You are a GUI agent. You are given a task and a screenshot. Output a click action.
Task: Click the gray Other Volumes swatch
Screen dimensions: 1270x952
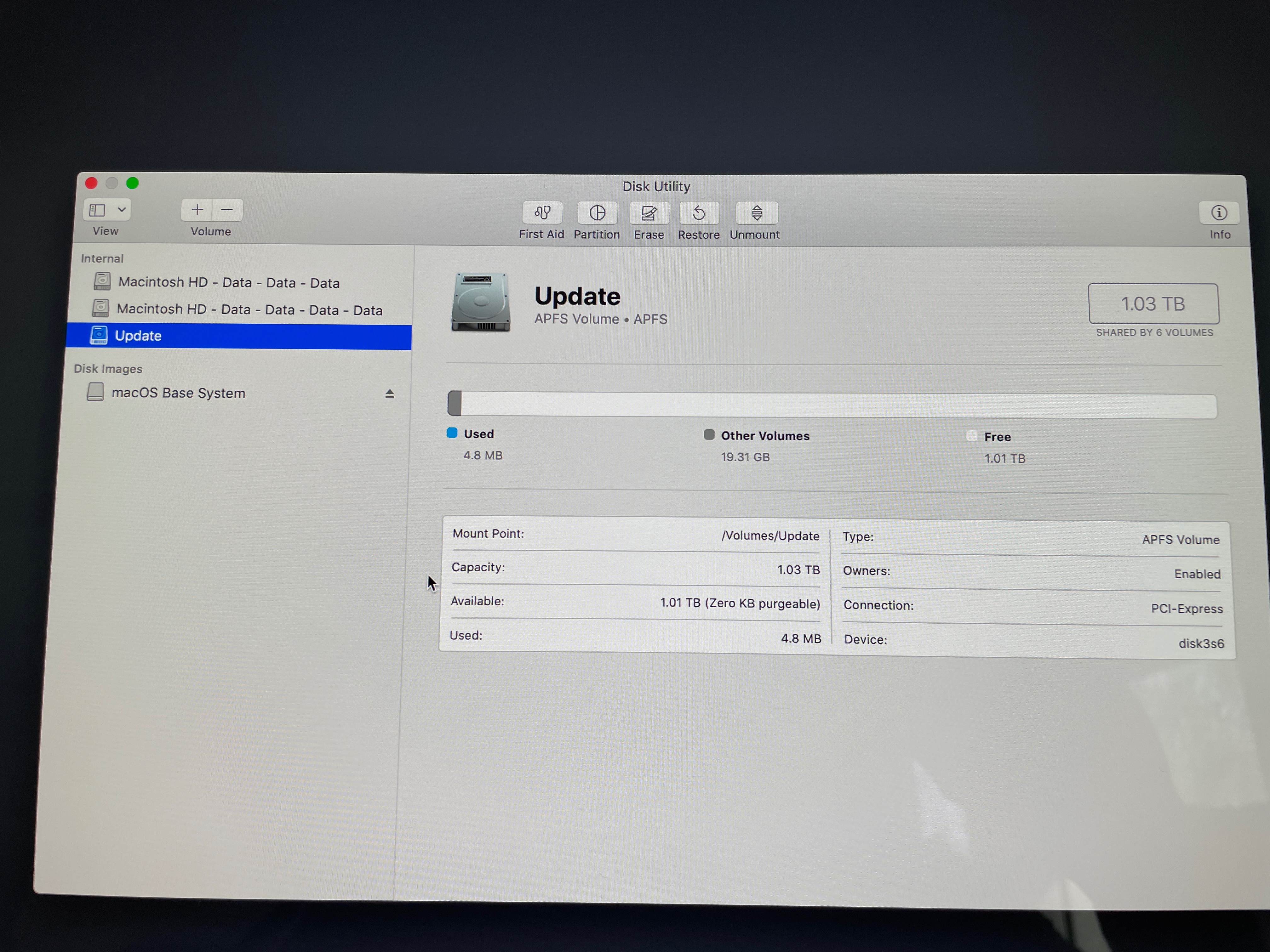tap(709, 434)
